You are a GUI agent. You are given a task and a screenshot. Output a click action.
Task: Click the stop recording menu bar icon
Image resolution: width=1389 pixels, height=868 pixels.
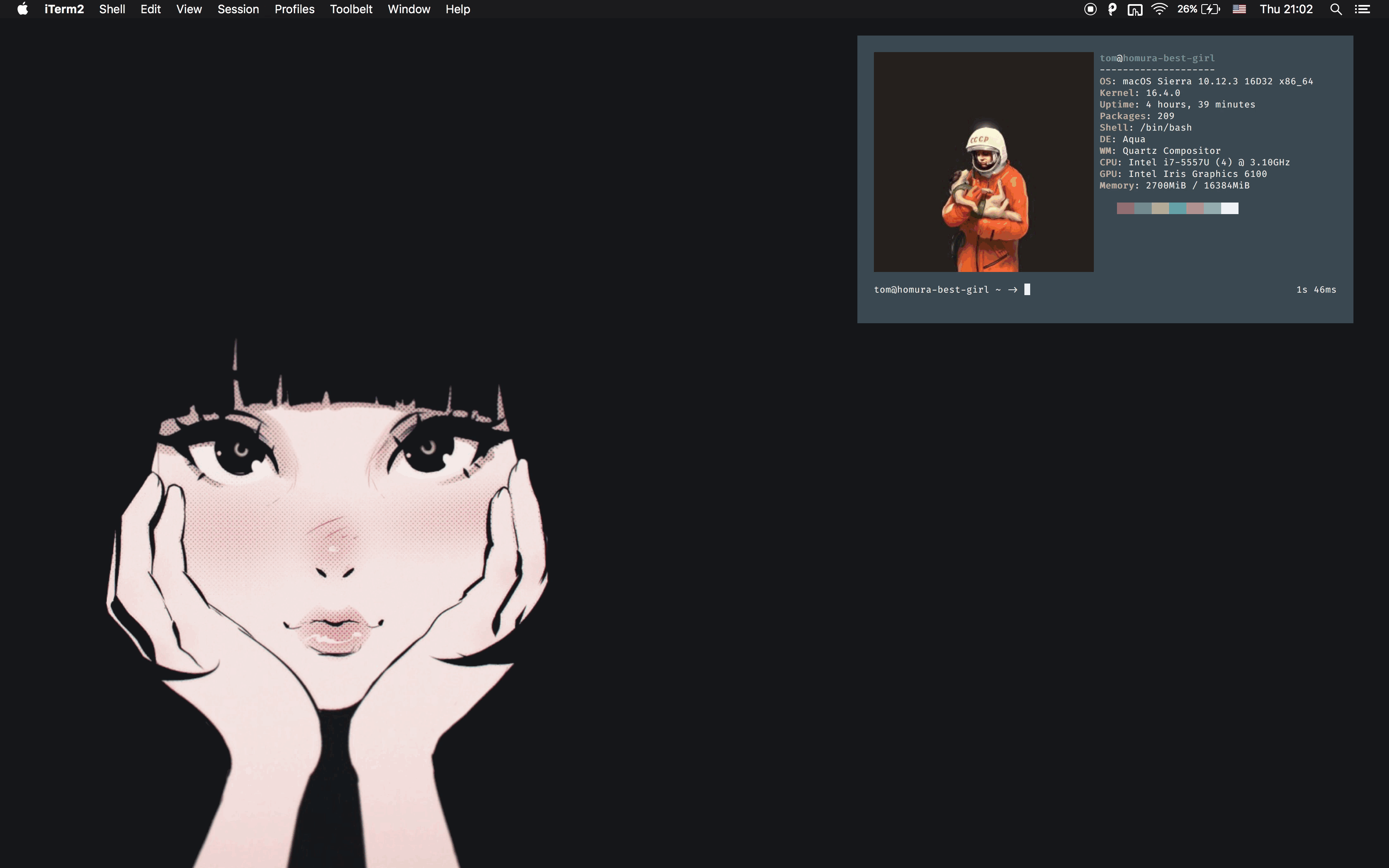1090,9
